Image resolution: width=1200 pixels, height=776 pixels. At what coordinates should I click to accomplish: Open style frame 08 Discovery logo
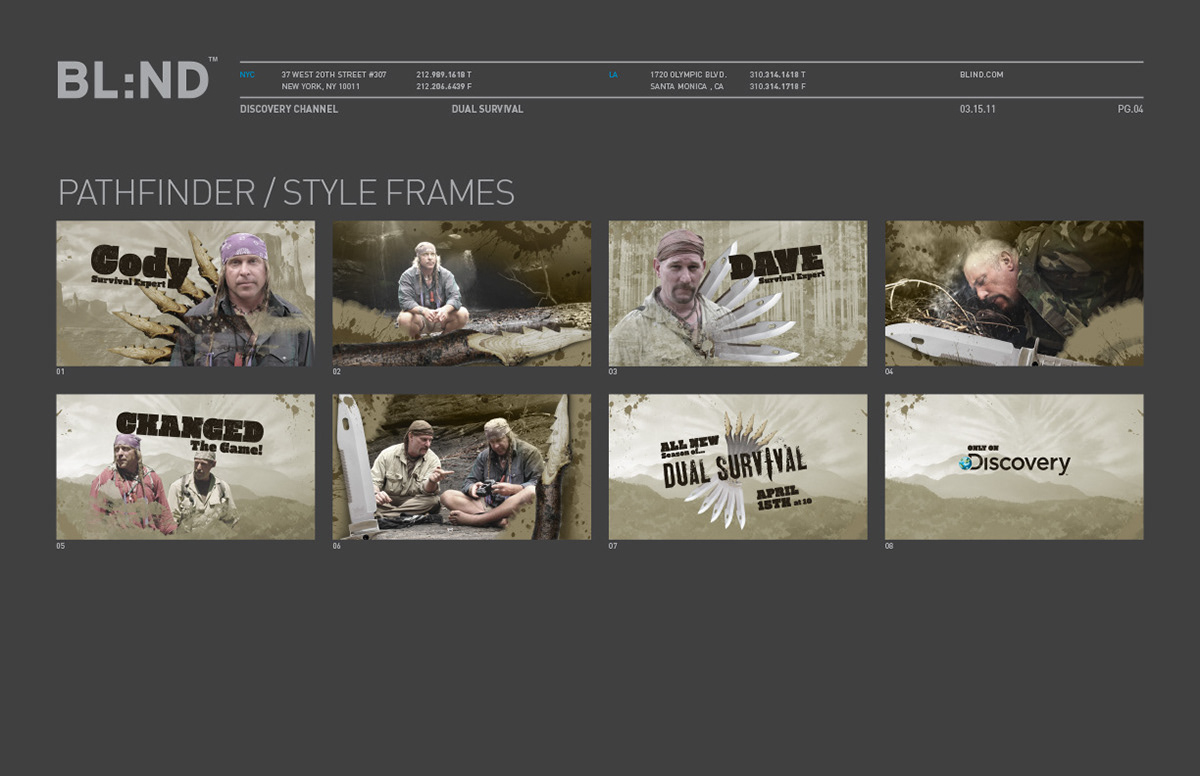pyautogui.click(x=1014, y=467)
